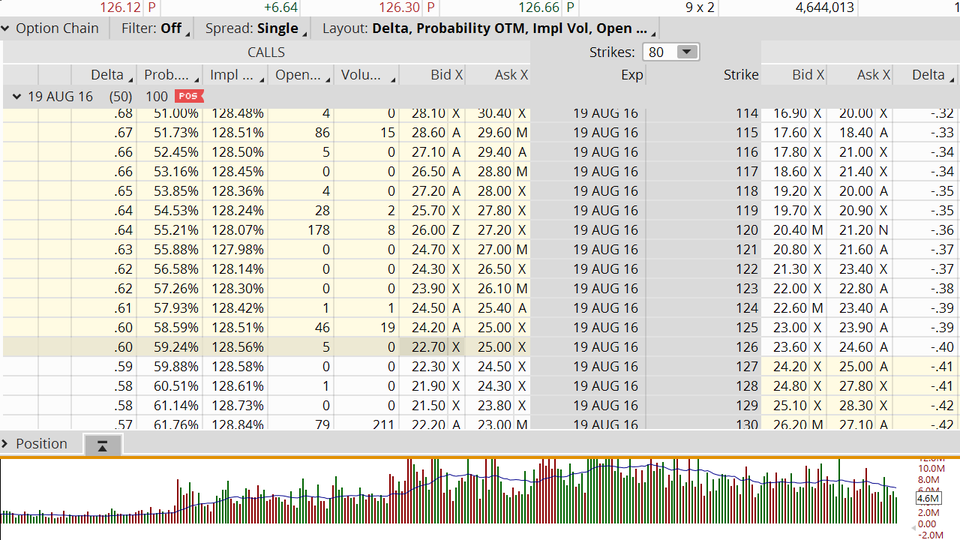Click the 126.12 last price in quote bar

click(x=120, y=7)
